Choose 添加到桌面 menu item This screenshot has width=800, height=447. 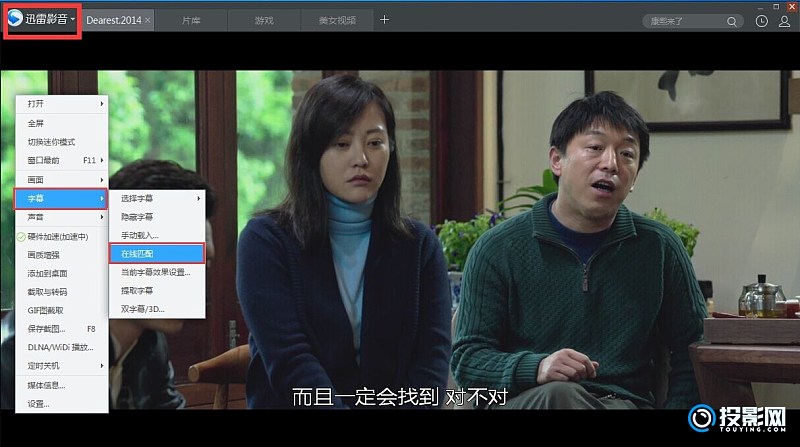click(x=62, y=274)
